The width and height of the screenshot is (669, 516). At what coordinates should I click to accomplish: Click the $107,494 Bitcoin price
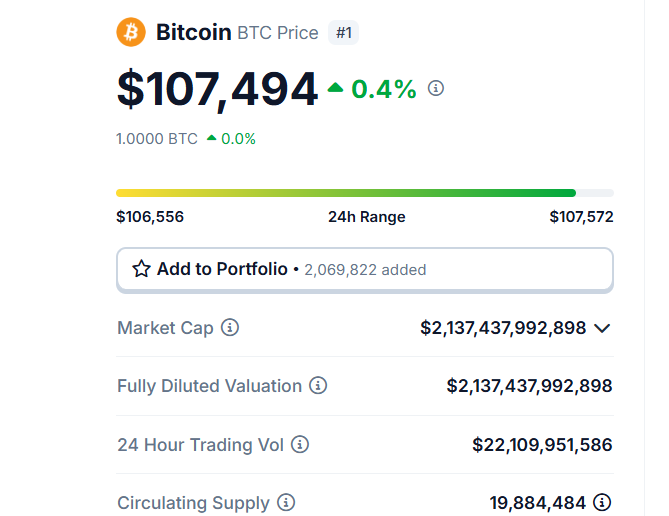pyautogui.click(x=217, y=89)
